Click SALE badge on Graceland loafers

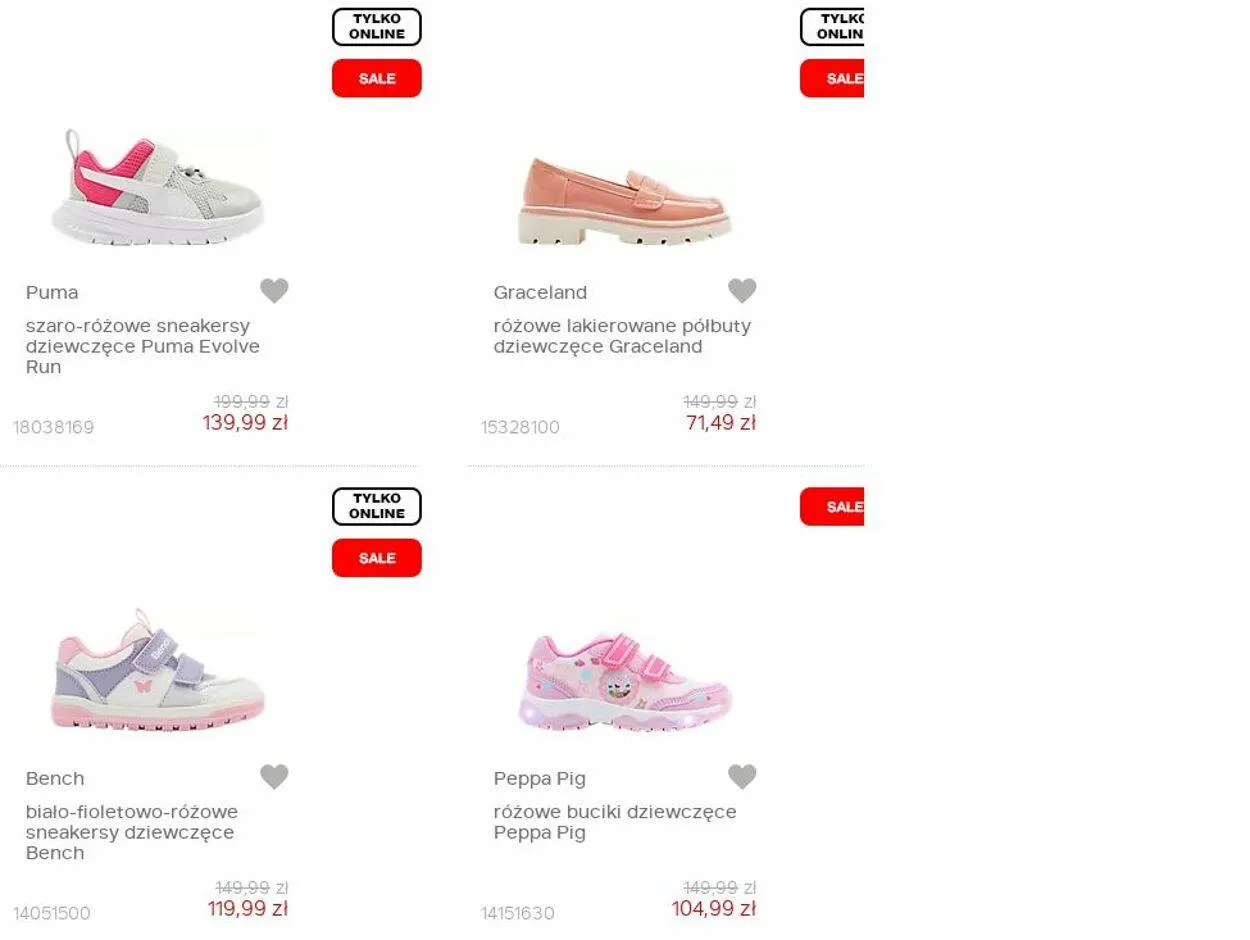pos(832,78)
